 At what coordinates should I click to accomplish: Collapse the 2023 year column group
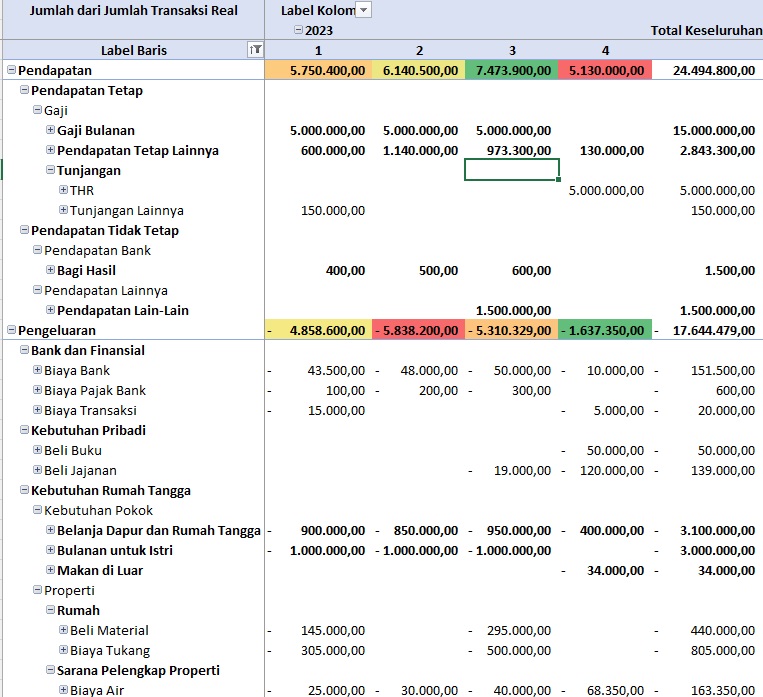298,30
